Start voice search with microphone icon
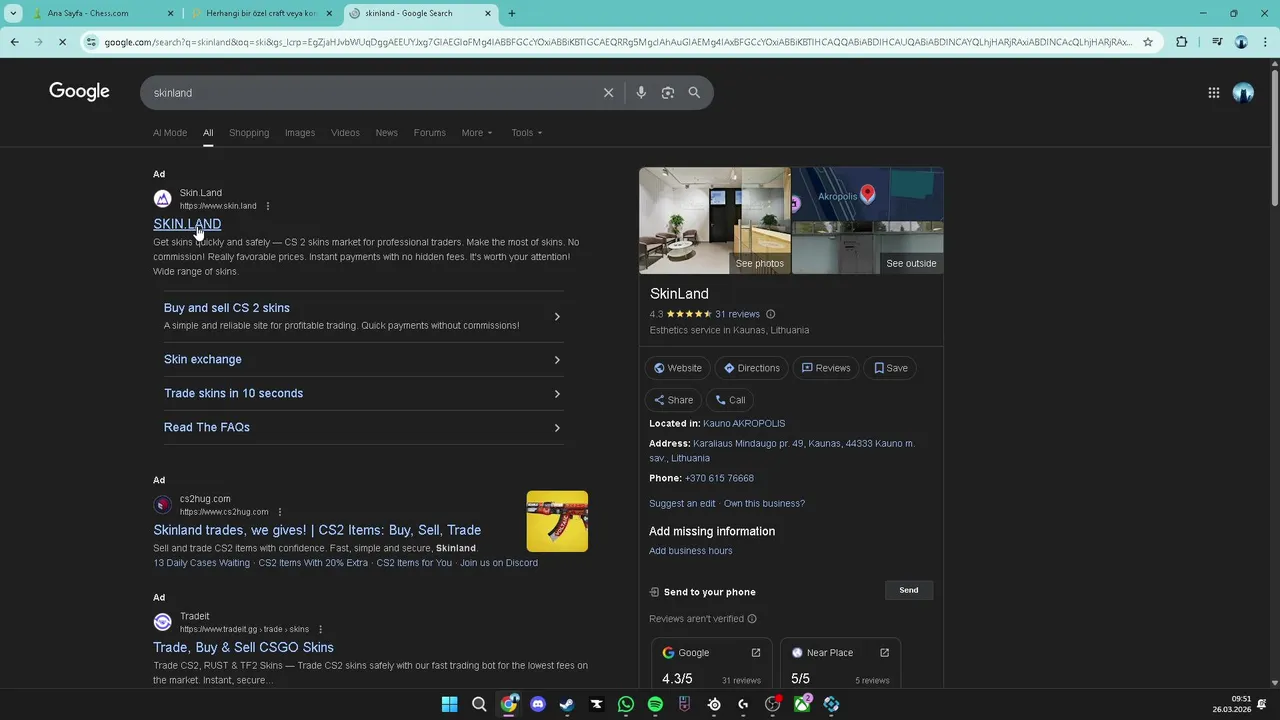This screenshot has width=1280, height=720. [641, 93]
